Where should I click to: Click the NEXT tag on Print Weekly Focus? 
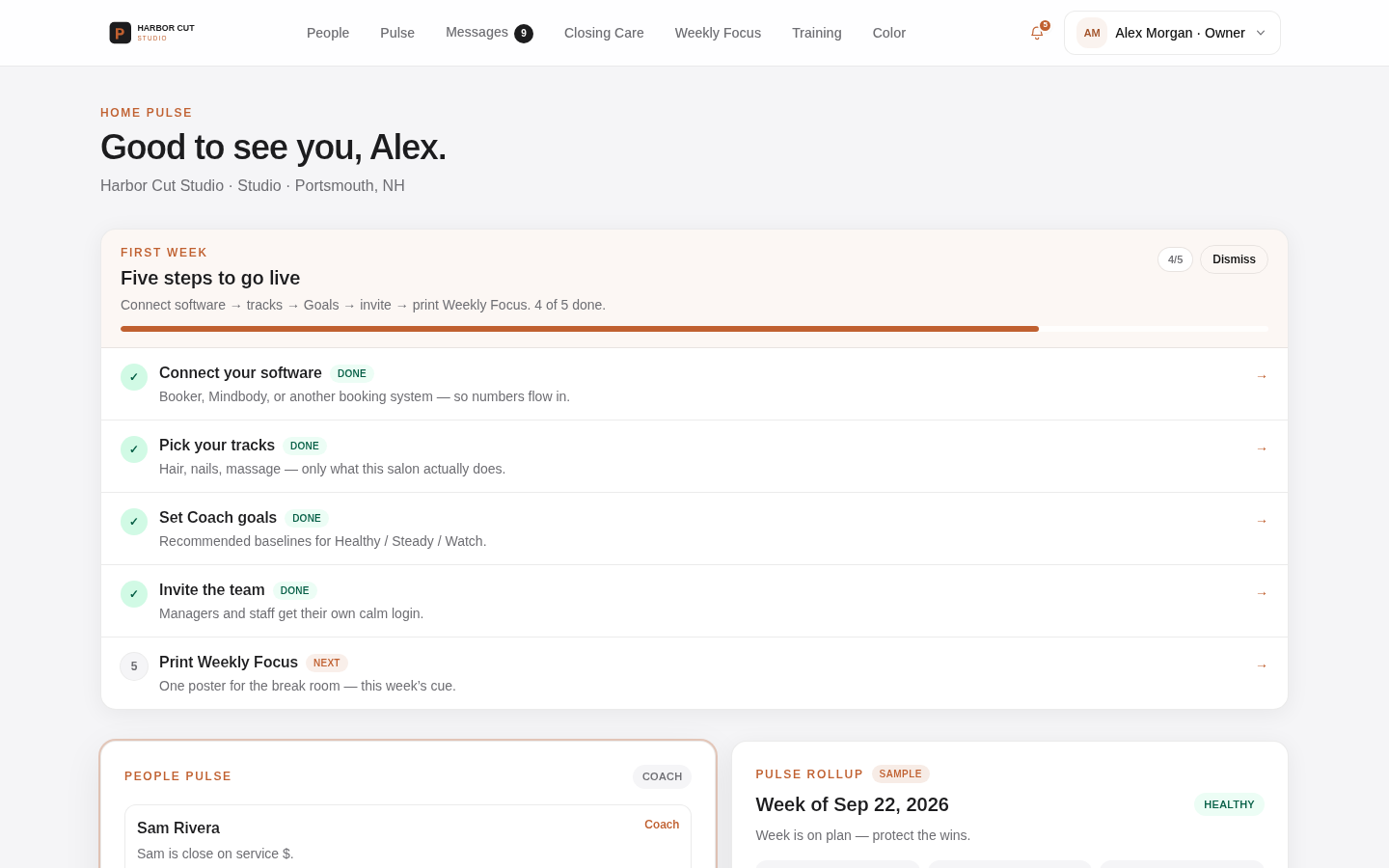(x=327, y=663)
